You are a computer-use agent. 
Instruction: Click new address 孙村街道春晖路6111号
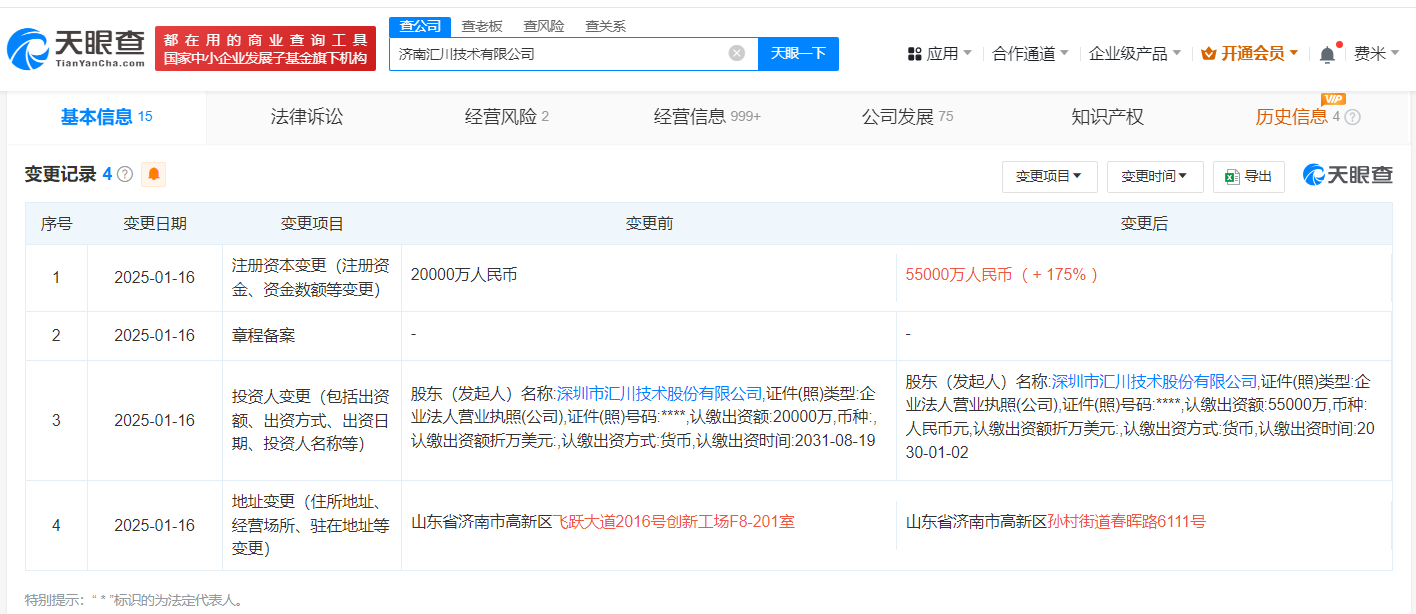(1126, 521)
